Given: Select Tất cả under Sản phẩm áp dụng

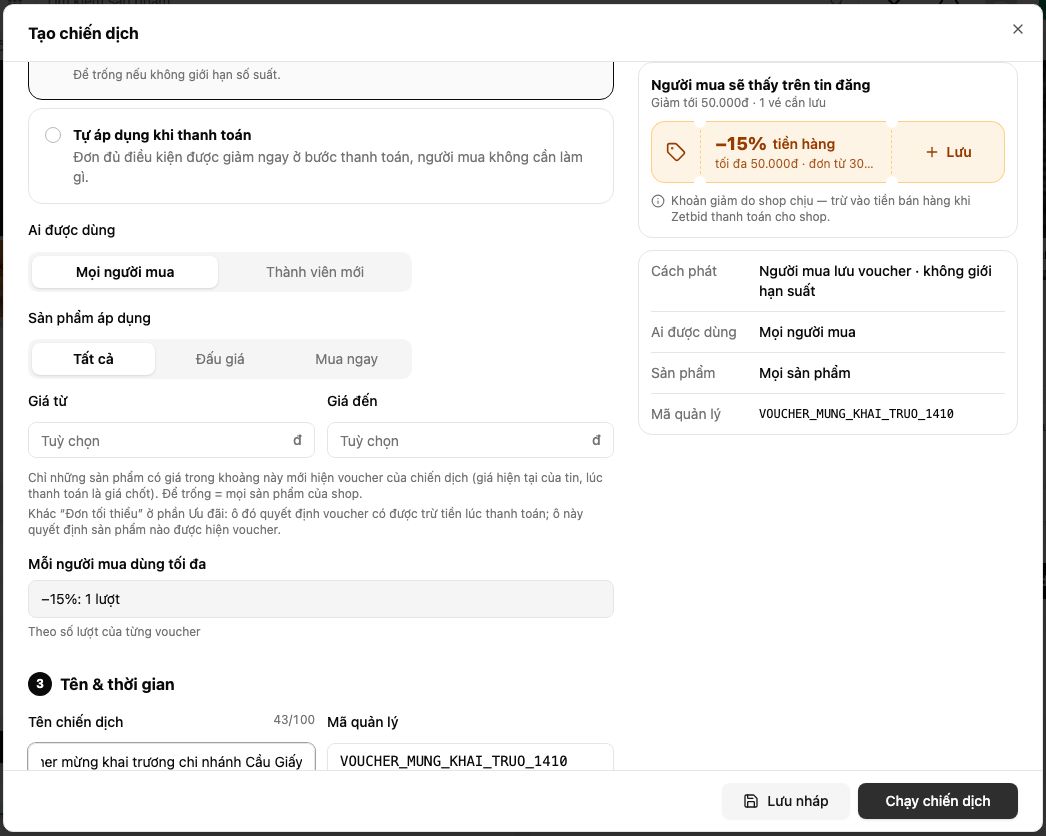Looking at the screenshot, I should click(x=93, y=359).
